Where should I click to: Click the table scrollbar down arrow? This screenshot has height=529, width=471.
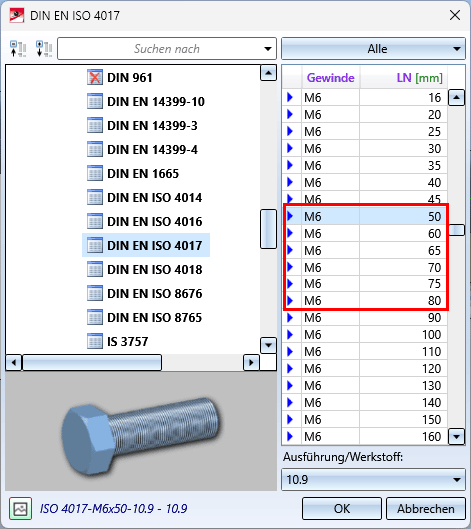click(x=456, y=437)
